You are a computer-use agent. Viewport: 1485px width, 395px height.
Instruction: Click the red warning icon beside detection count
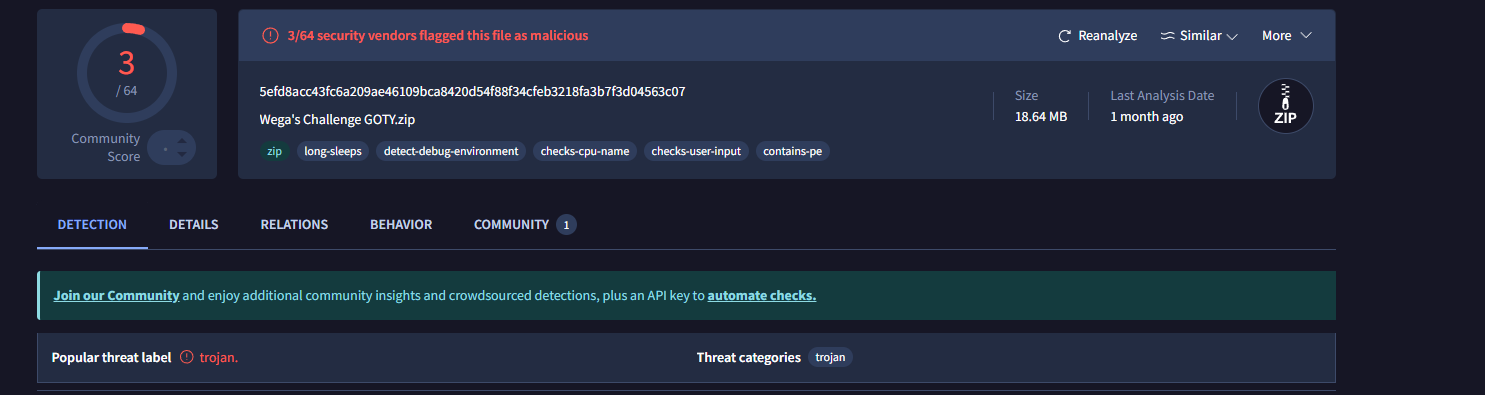click(270, 35)
